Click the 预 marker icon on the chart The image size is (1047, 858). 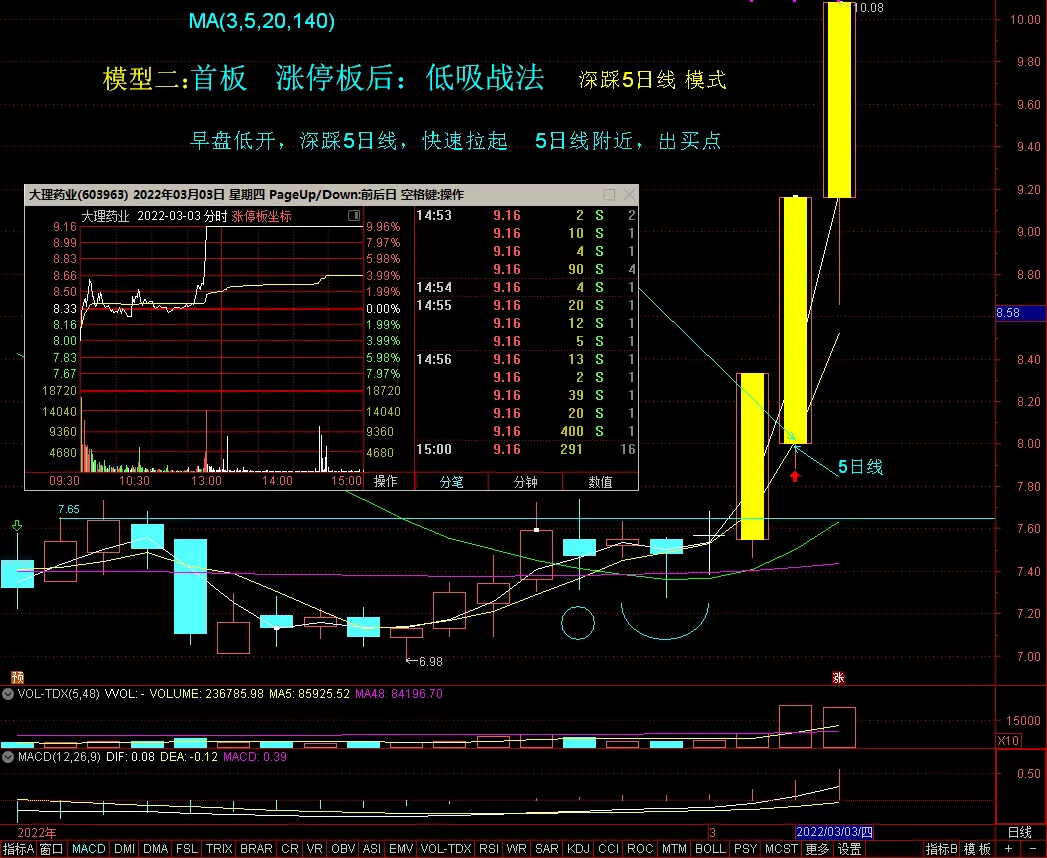[18, 677]
